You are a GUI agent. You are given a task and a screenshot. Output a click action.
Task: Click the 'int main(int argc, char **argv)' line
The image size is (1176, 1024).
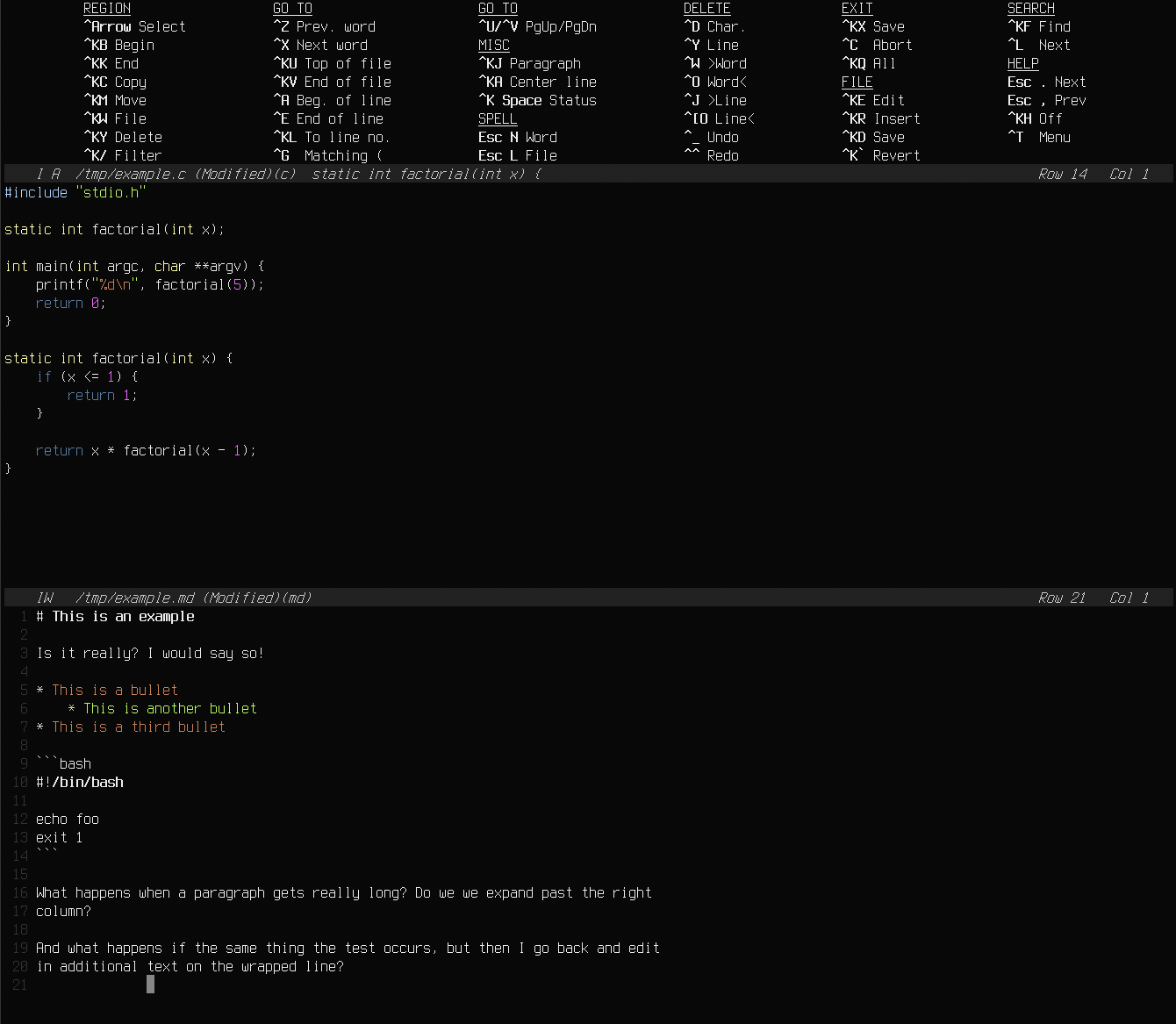tap(134, 266)
